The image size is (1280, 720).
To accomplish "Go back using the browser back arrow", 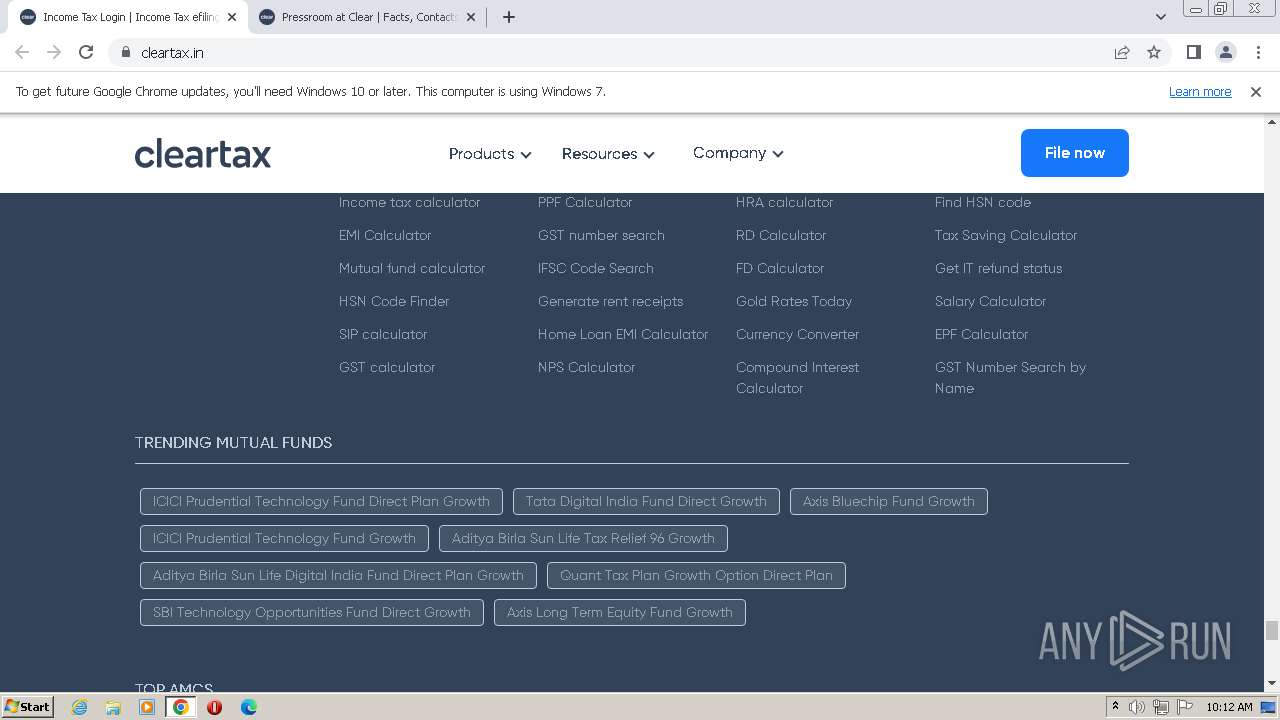I will [x=22, y=52].
